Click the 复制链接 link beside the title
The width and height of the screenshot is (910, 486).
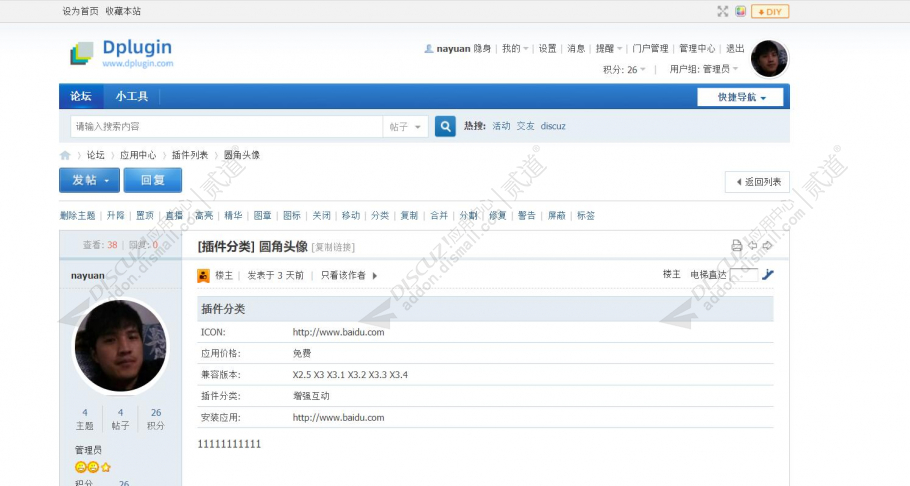(x=333, y=247)
